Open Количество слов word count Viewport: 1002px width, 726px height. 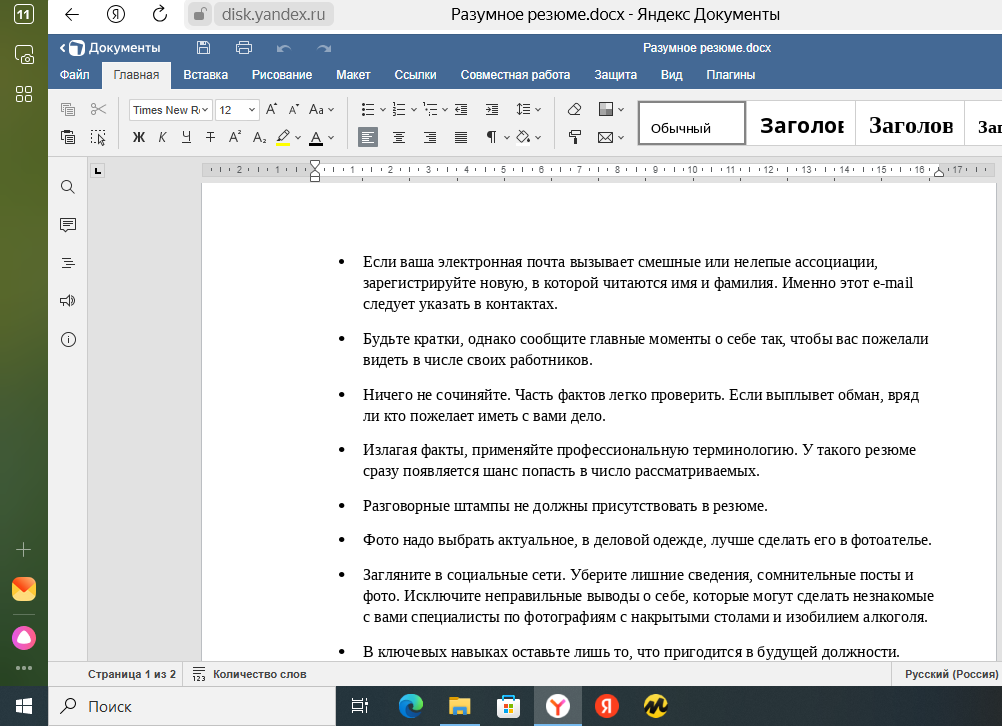(x=250, y=674)
